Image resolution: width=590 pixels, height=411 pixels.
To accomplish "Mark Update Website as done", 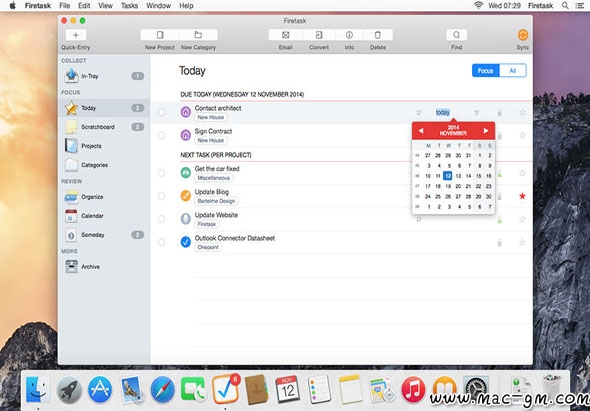I will pos(161,219).
